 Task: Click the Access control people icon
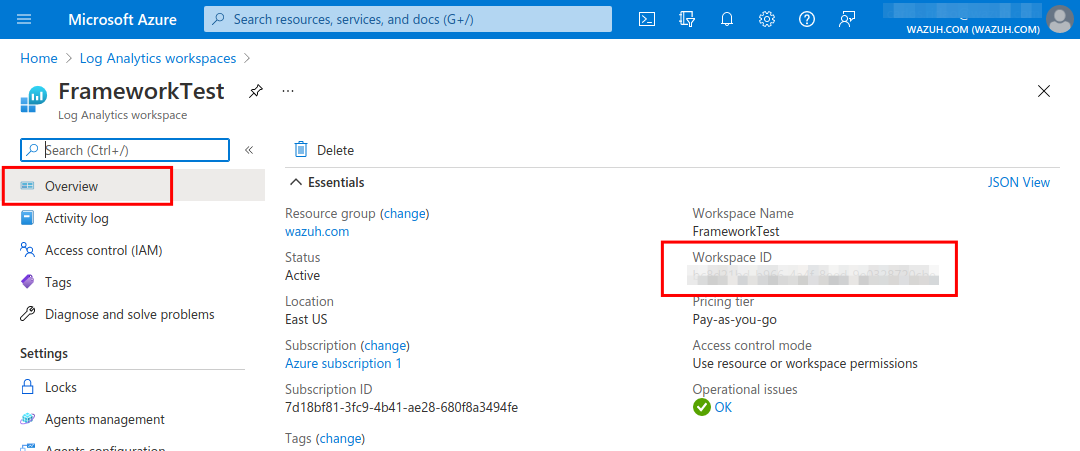(27, 250)
